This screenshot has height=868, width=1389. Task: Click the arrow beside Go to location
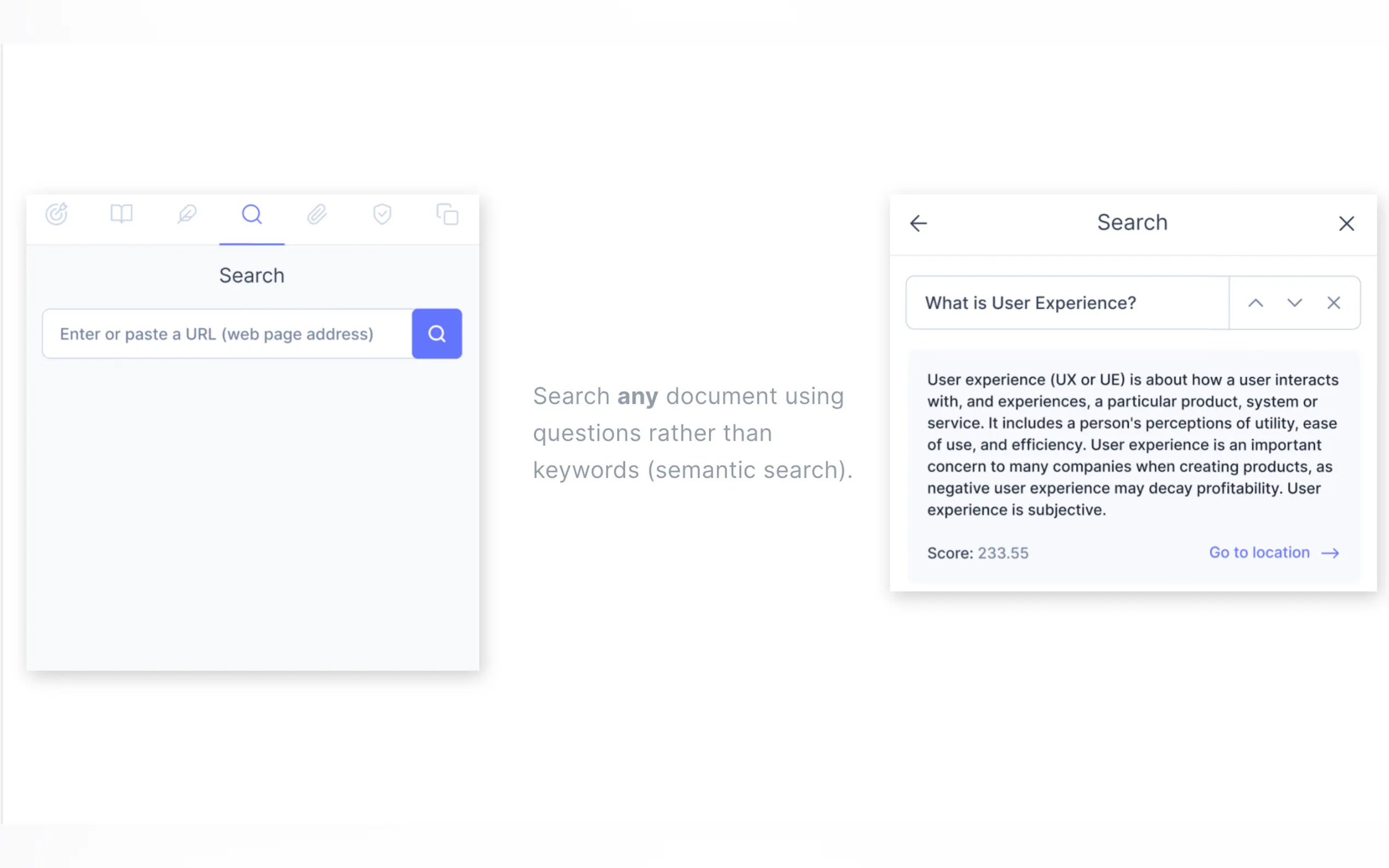tap(1330, 553)
